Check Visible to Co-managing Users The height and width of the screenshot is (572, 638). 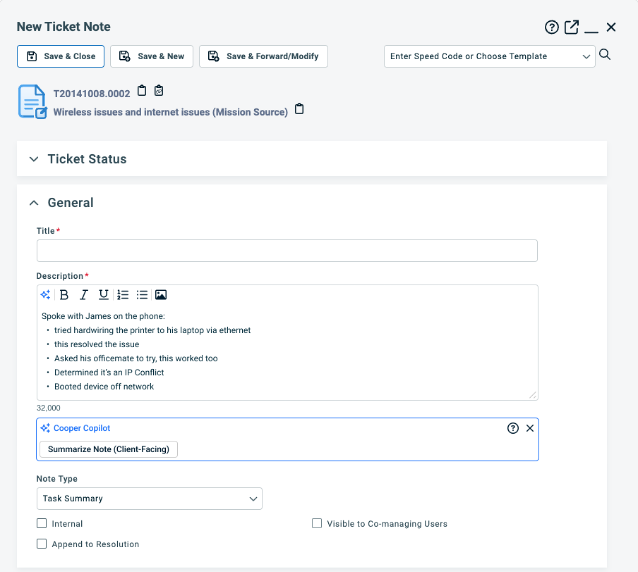point(317,523)
